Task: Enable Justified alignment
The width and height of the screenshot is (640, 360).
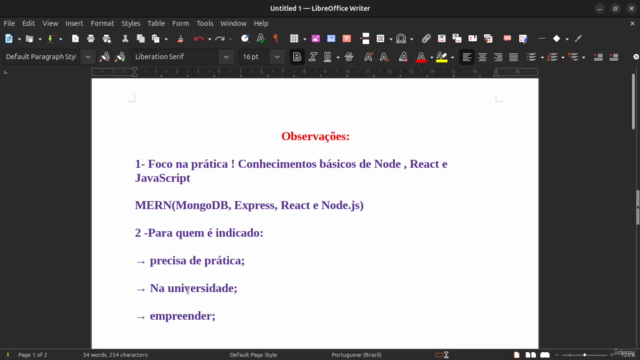Action: 513,57
